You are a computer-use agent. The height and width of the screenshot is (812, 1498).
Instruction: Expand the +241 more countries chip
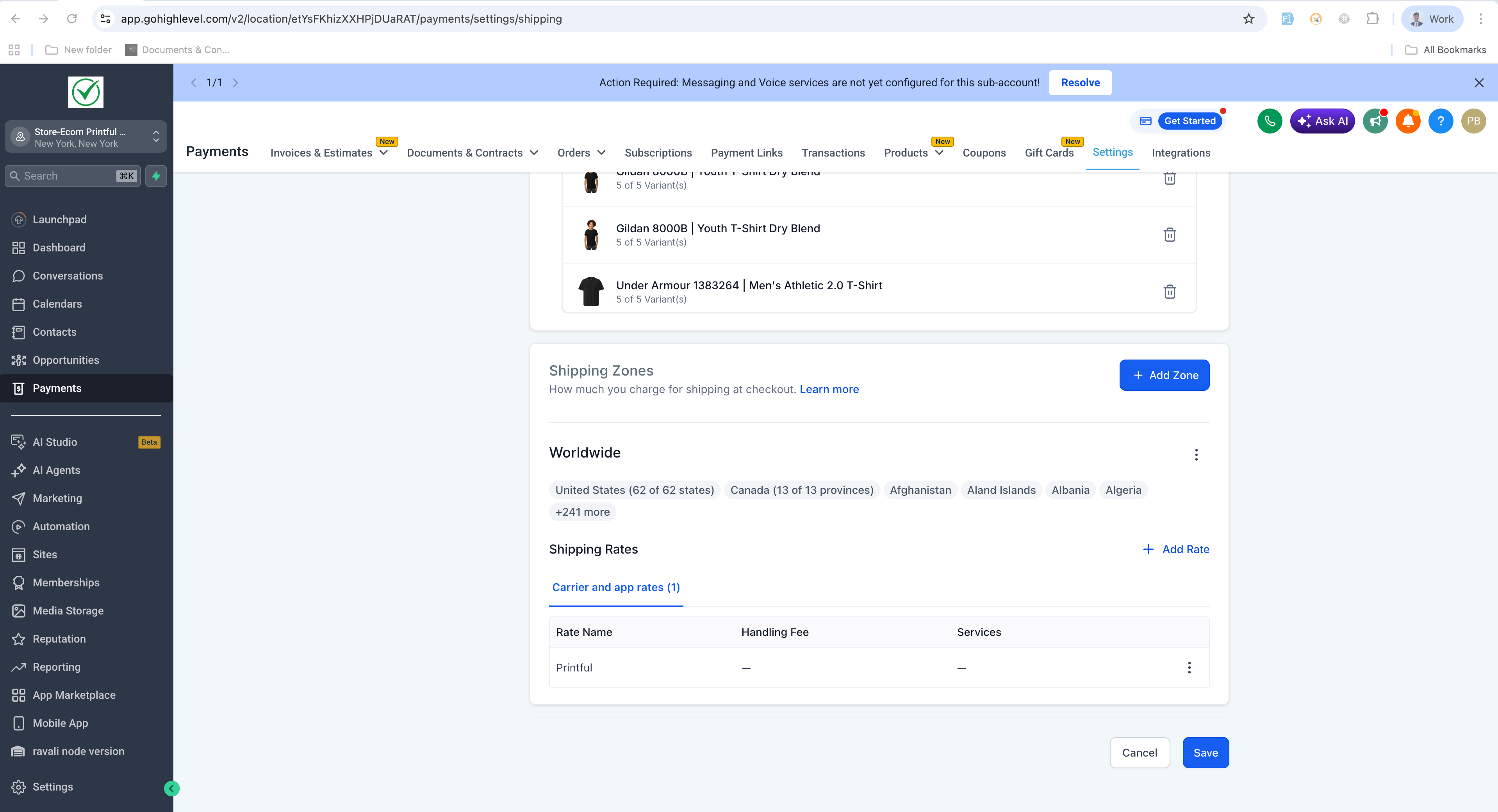point(582,512)
